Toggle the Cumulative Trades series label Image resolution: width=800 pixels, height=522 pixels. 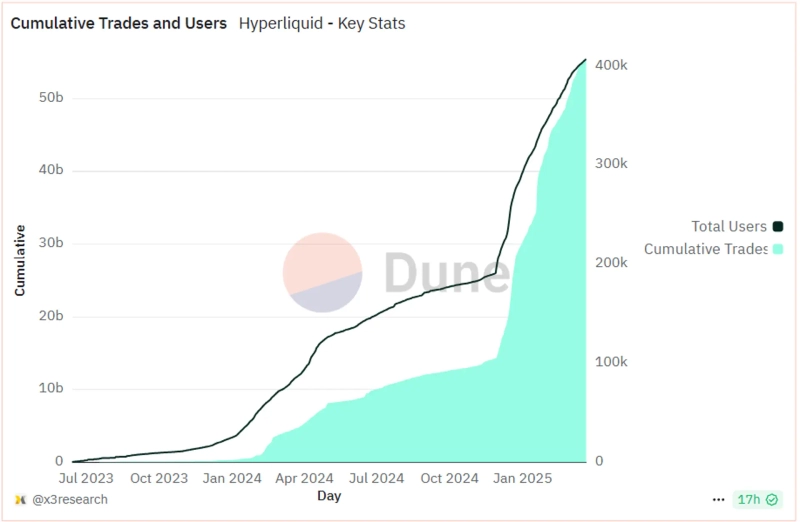coord(705,249)
